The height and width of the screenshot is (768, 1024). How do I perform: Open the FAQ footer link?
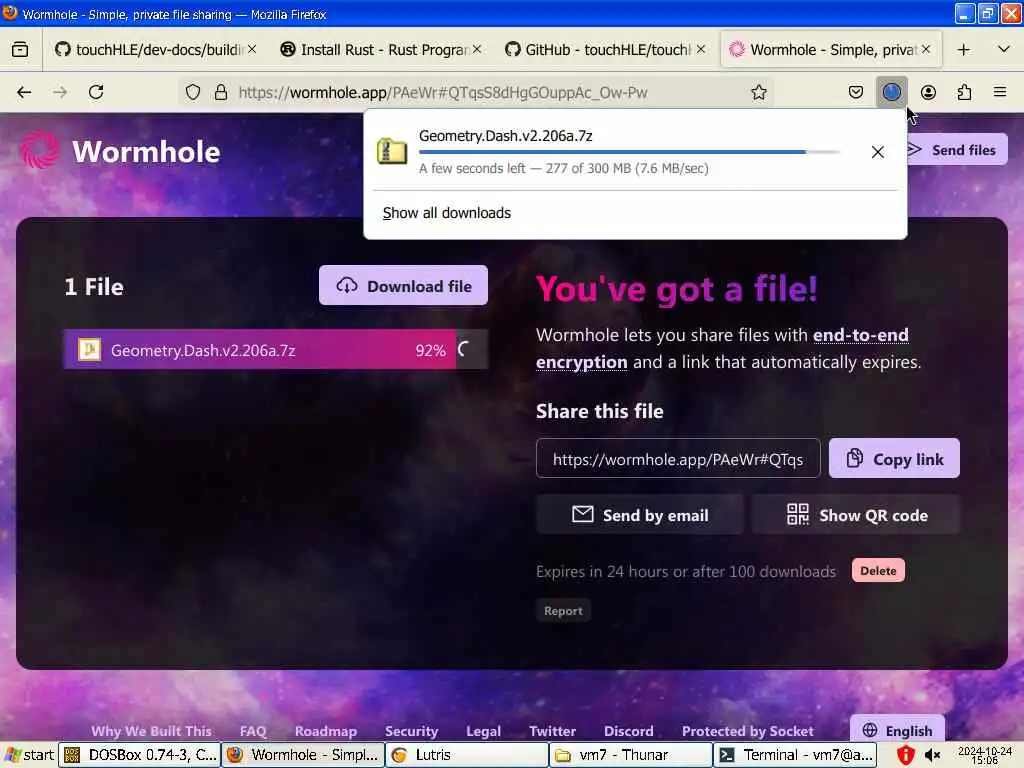253,731
